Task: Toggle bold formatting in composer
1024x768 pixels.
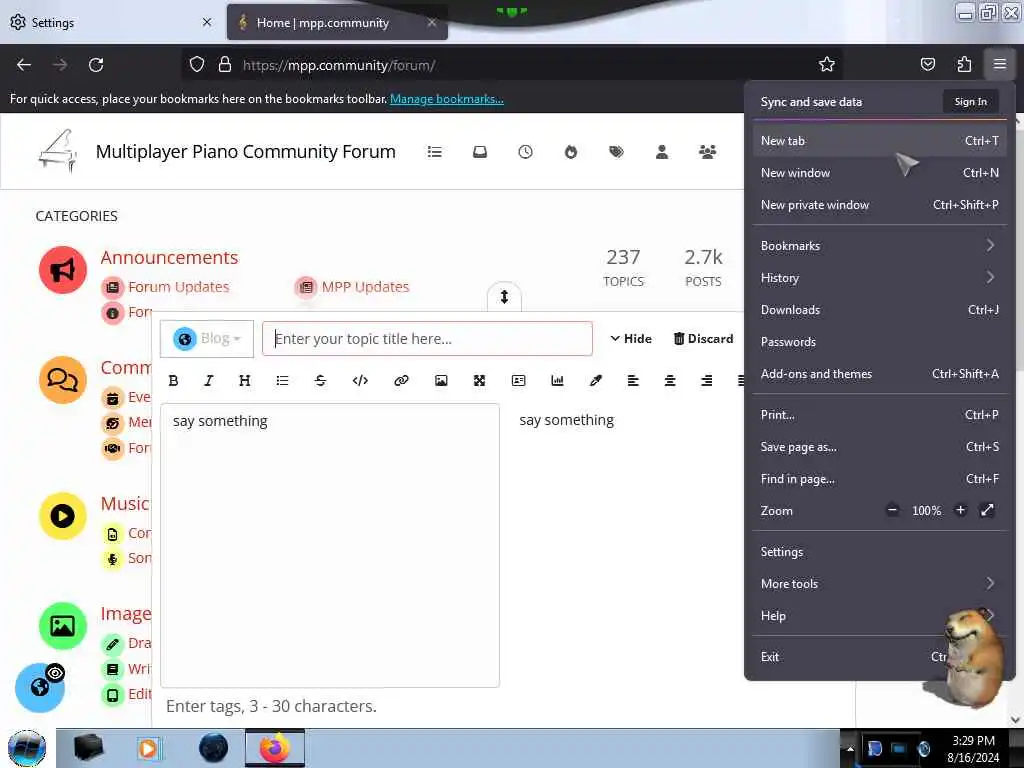Action: (173, 381)
